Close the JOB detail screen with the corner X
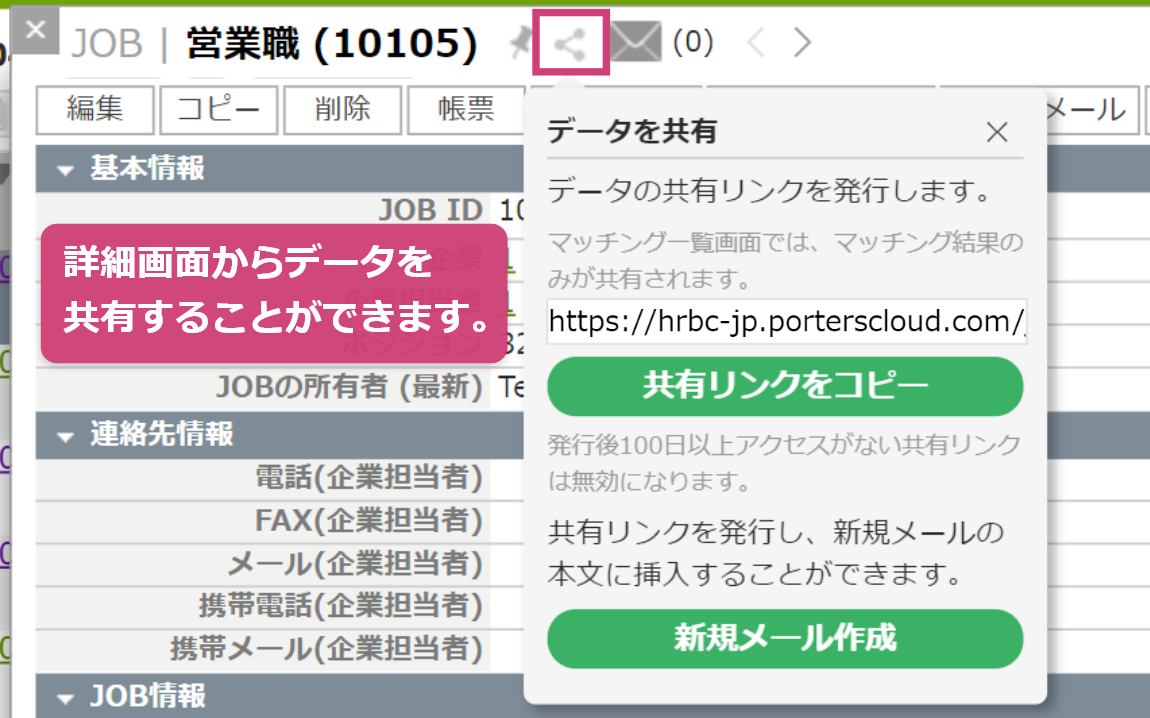1150x718 pixels. point(34,29)
